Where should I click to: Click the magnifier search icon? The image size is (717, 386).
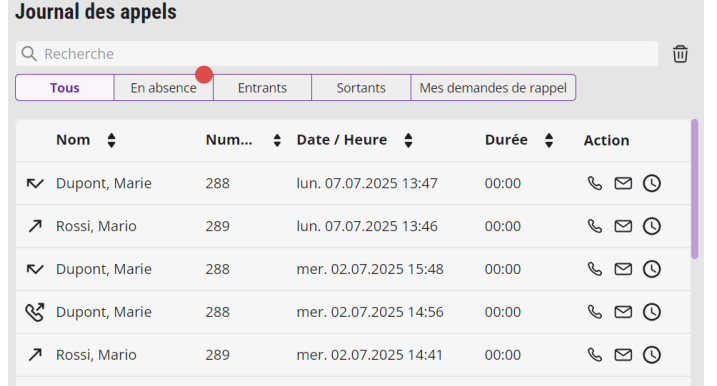click(29, 54)
